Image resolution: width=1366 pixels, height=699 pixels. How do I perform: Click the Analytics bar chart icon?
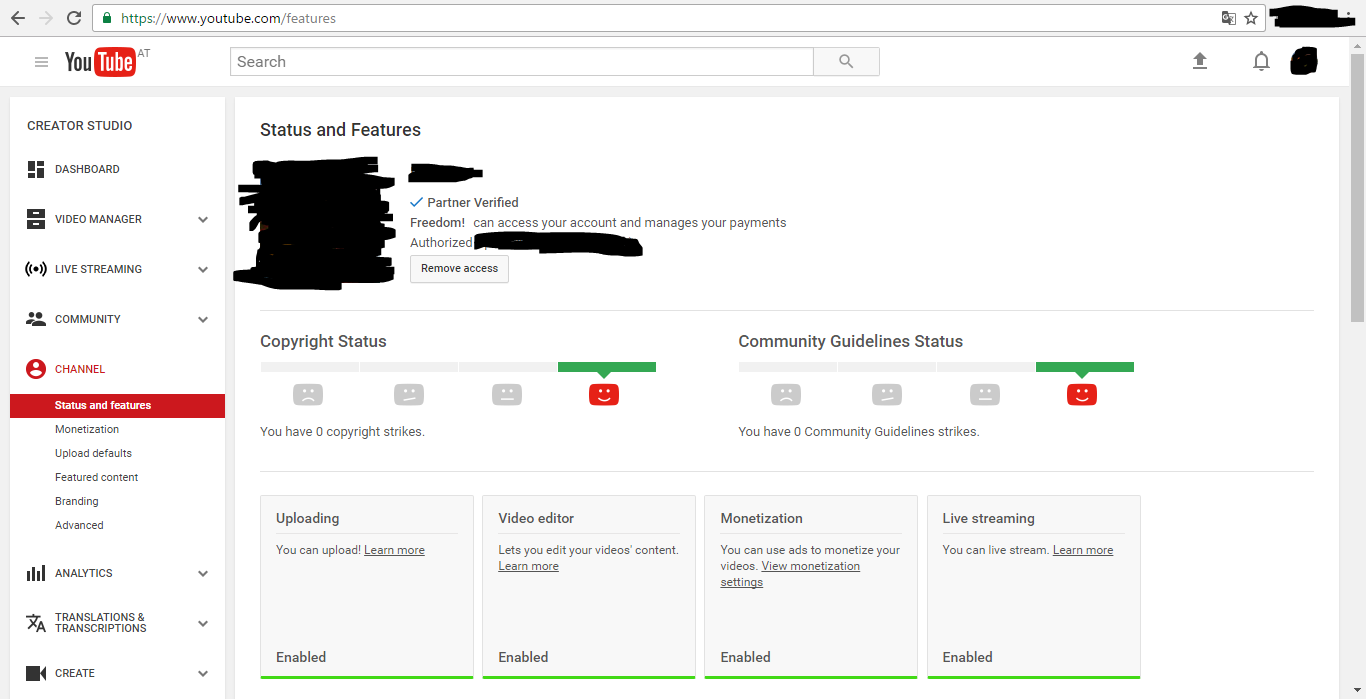[36, 573]
